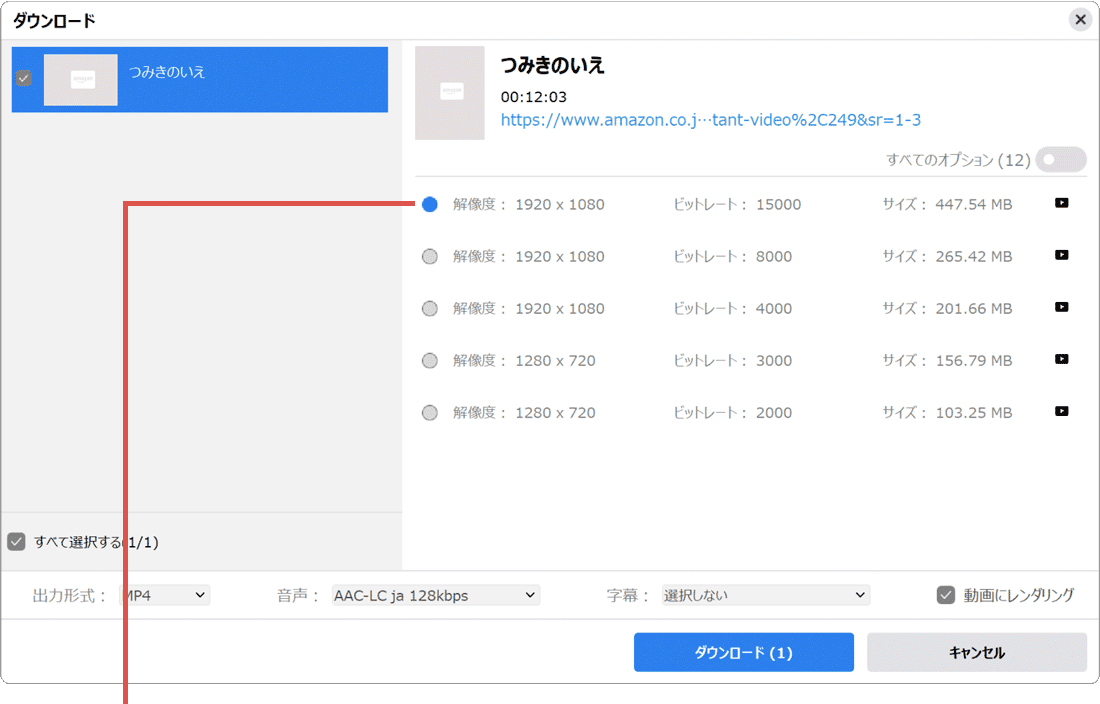Image resolution: width=1100 pixels, height=704 pixels.
Task: Open the 音声 AAC-LC ja 128kbps dropdown
Action: [435, 594]
